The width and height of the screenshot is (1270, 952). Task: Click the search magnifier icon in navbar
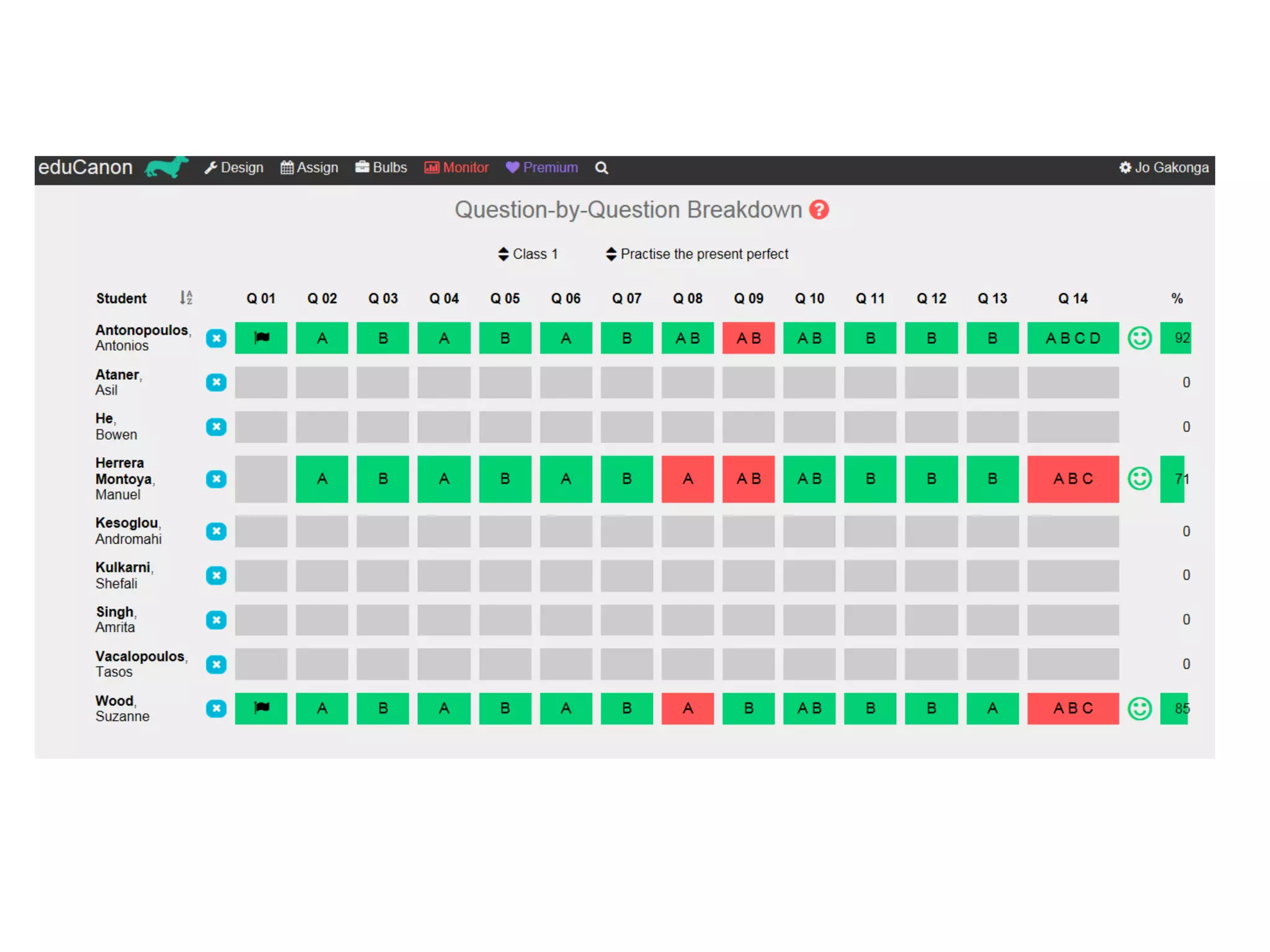tap(601, 168)
